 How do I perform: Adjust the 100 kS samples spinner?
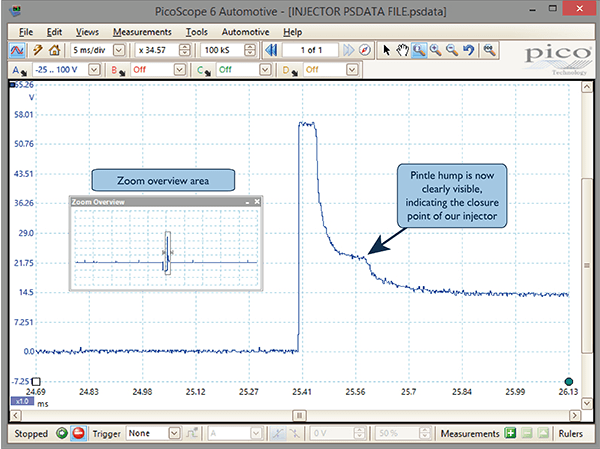tap(250, 50)
